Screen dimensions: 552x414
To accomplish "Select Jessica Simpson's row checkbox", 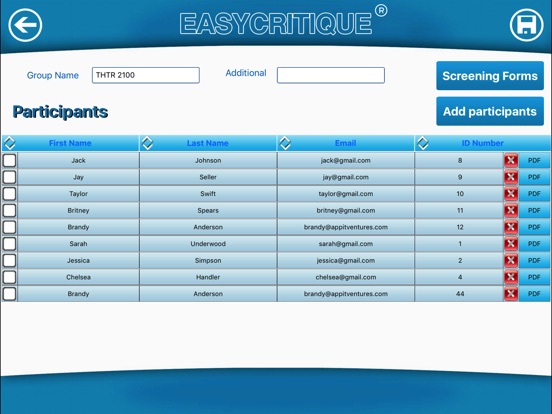I will point(10,261).
